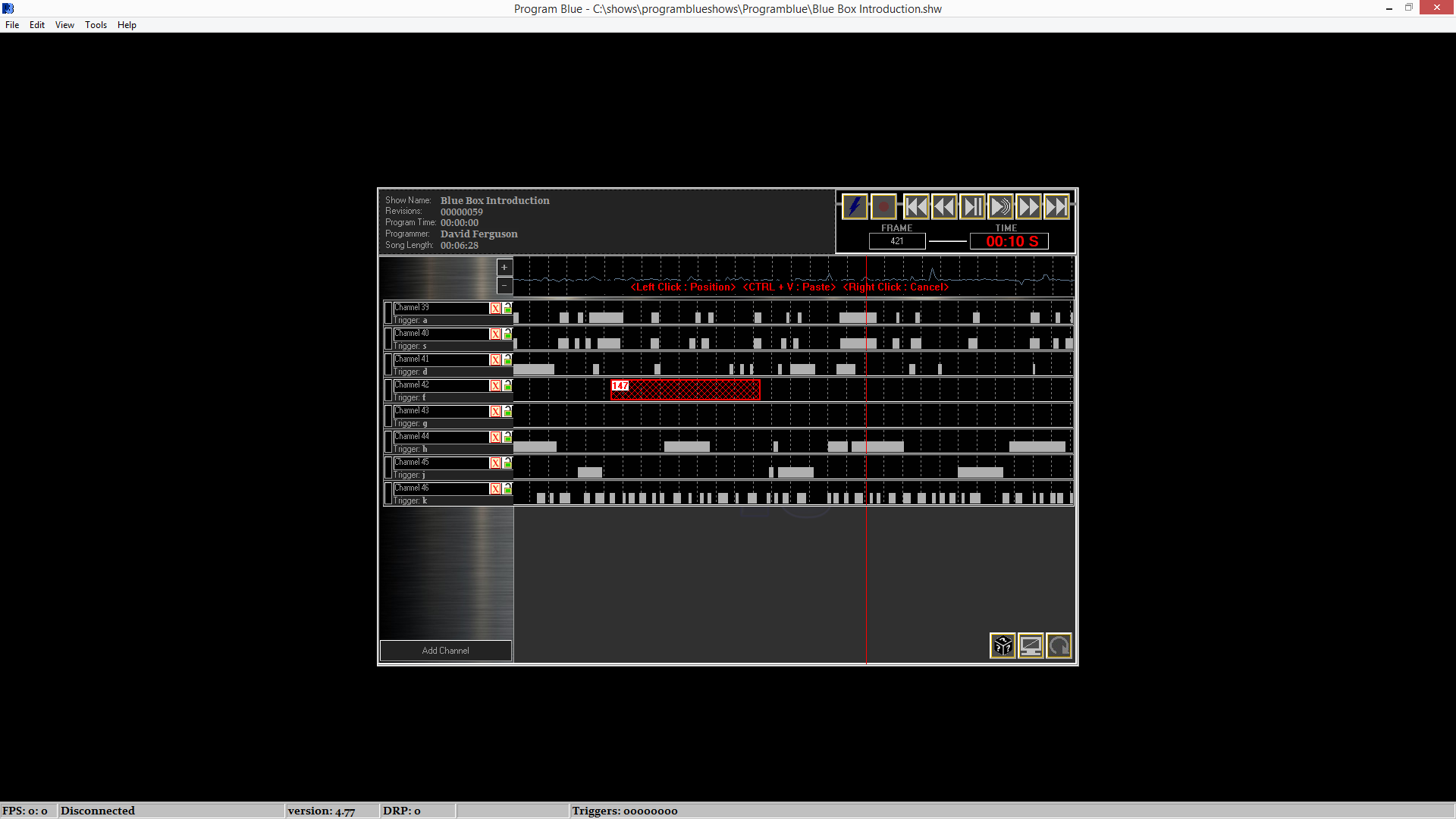1456x819 pixels.
Task: Click the skip-to-start playback icon
Action: (x=916, y=206)
